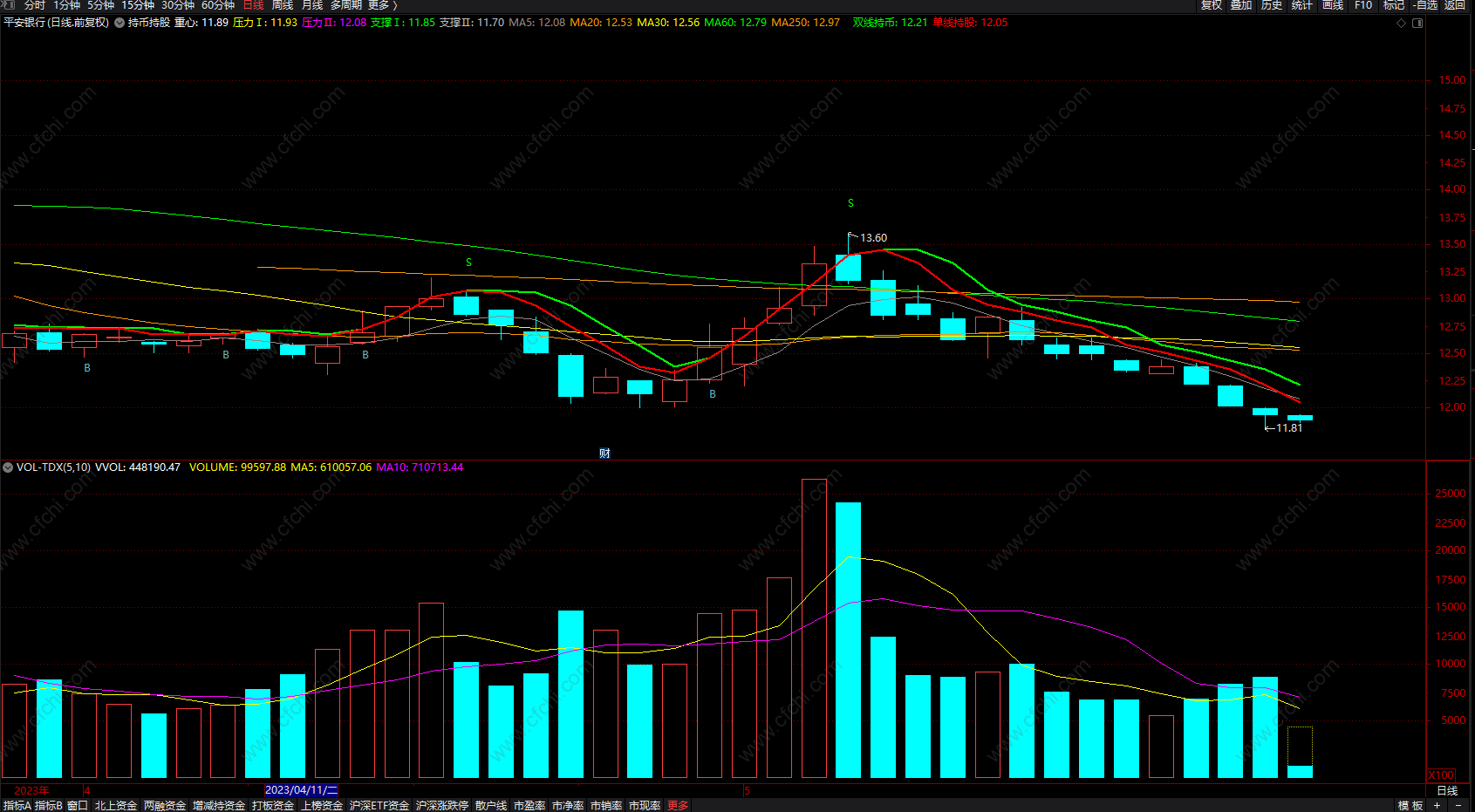Image resolution: width=1475 pixels, height=812 pixels.
Task: Open the 多周期 multi-period view
Action: 346,5
